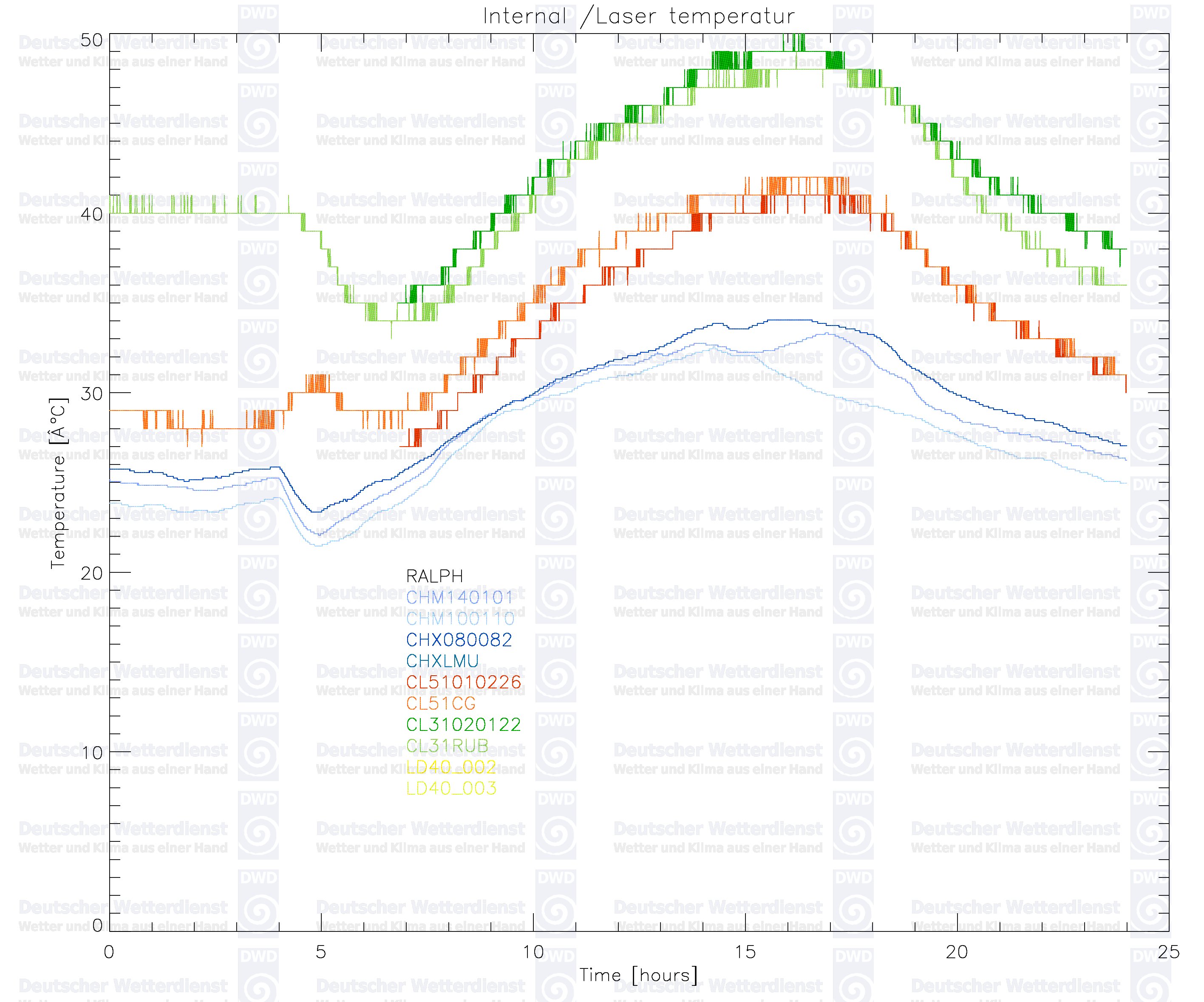Click the 20 tick label on time axis
The height and width of the screenshot is (1002, 1204).
coord(956,952)
